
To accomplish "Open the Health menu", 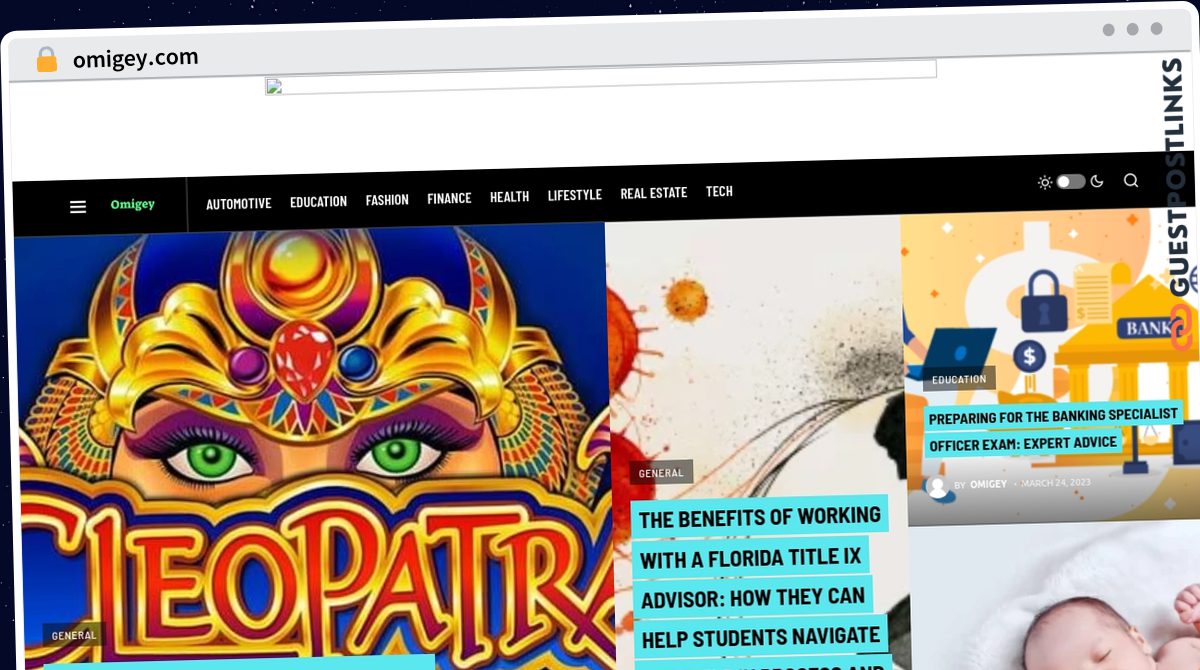I will tap(509, 197).
